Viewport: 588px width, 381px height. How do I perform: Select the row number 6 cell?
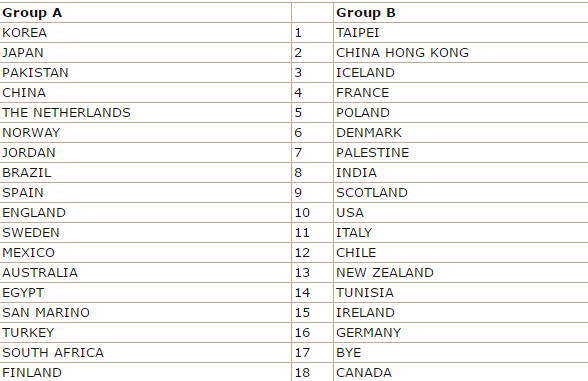pos(312,133)
